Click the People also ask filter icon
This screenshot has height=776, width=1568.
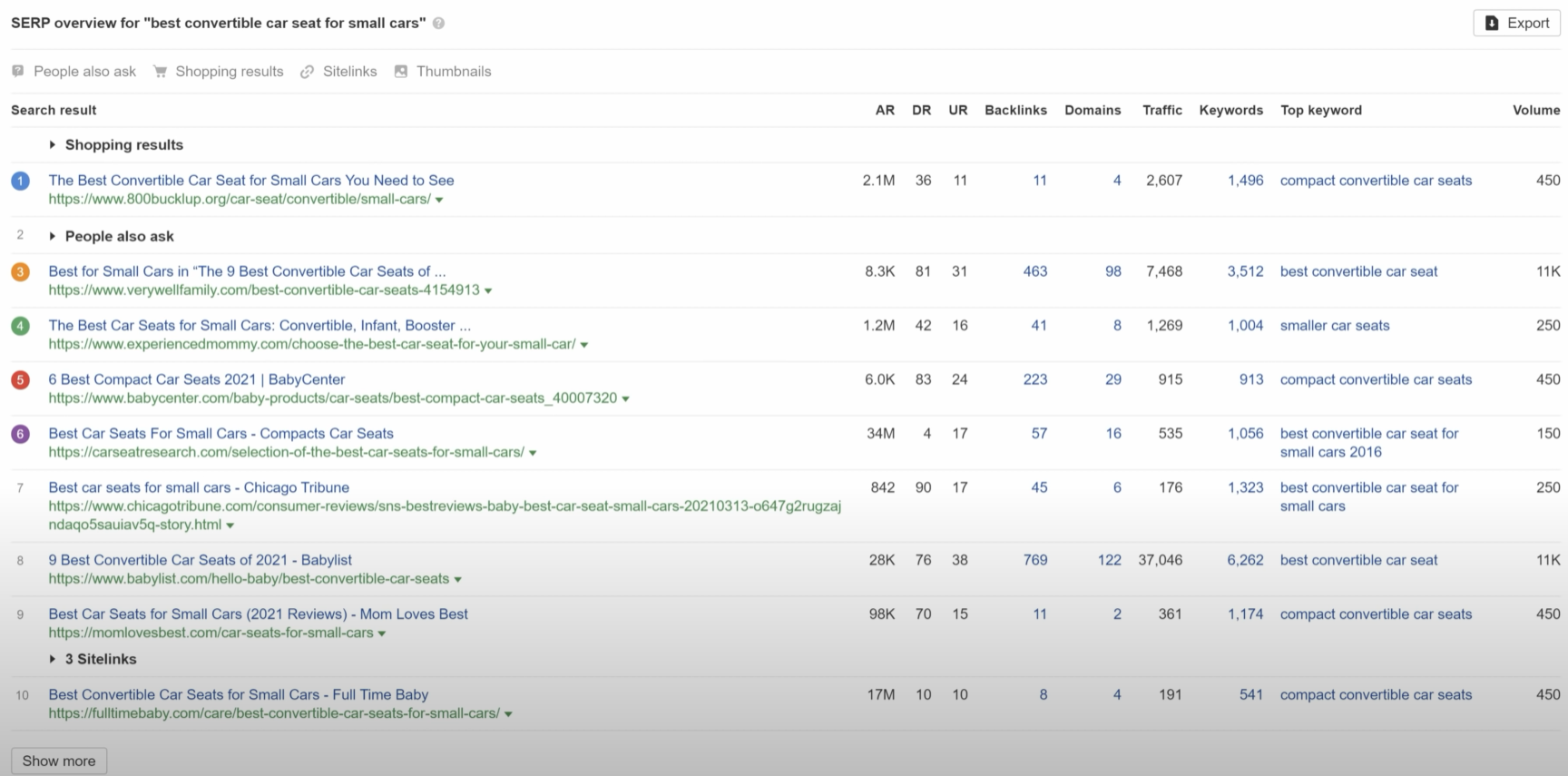(18, 71)
